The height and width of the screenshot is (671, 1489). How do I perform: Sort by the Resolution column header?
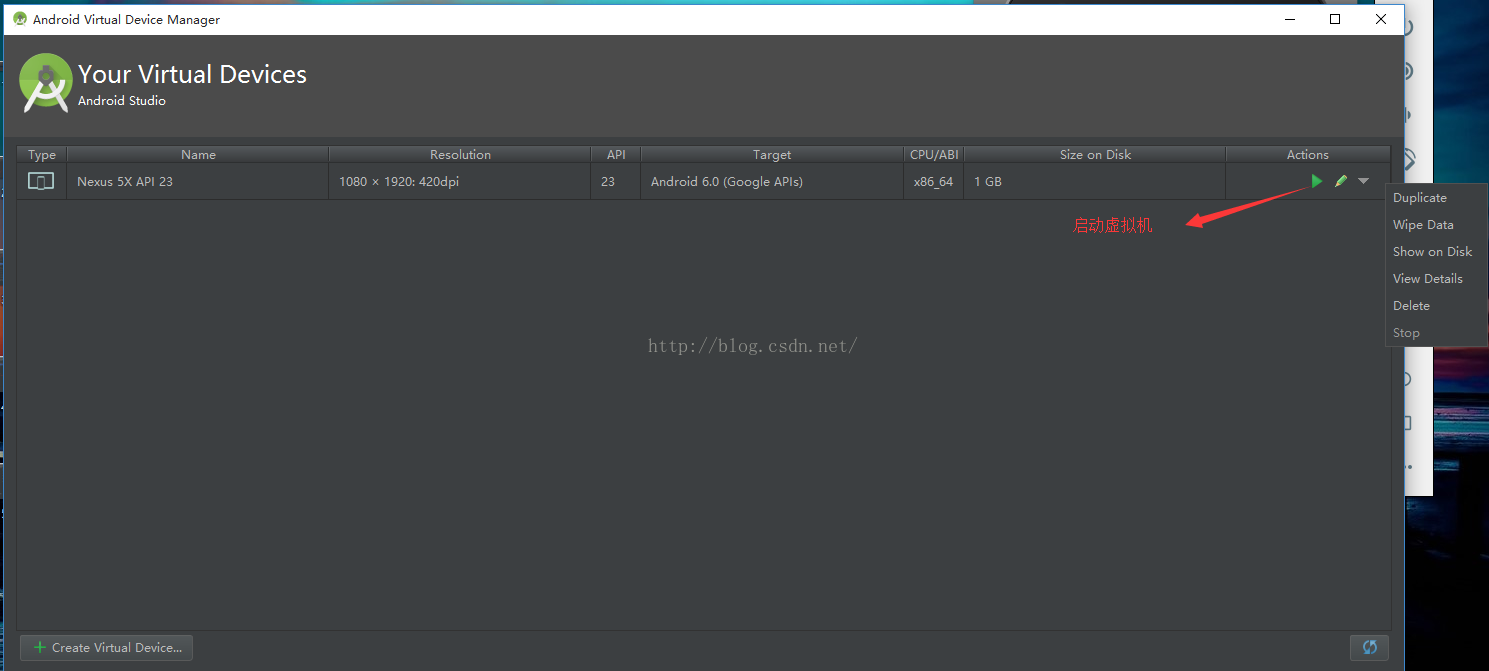point(460,154)
